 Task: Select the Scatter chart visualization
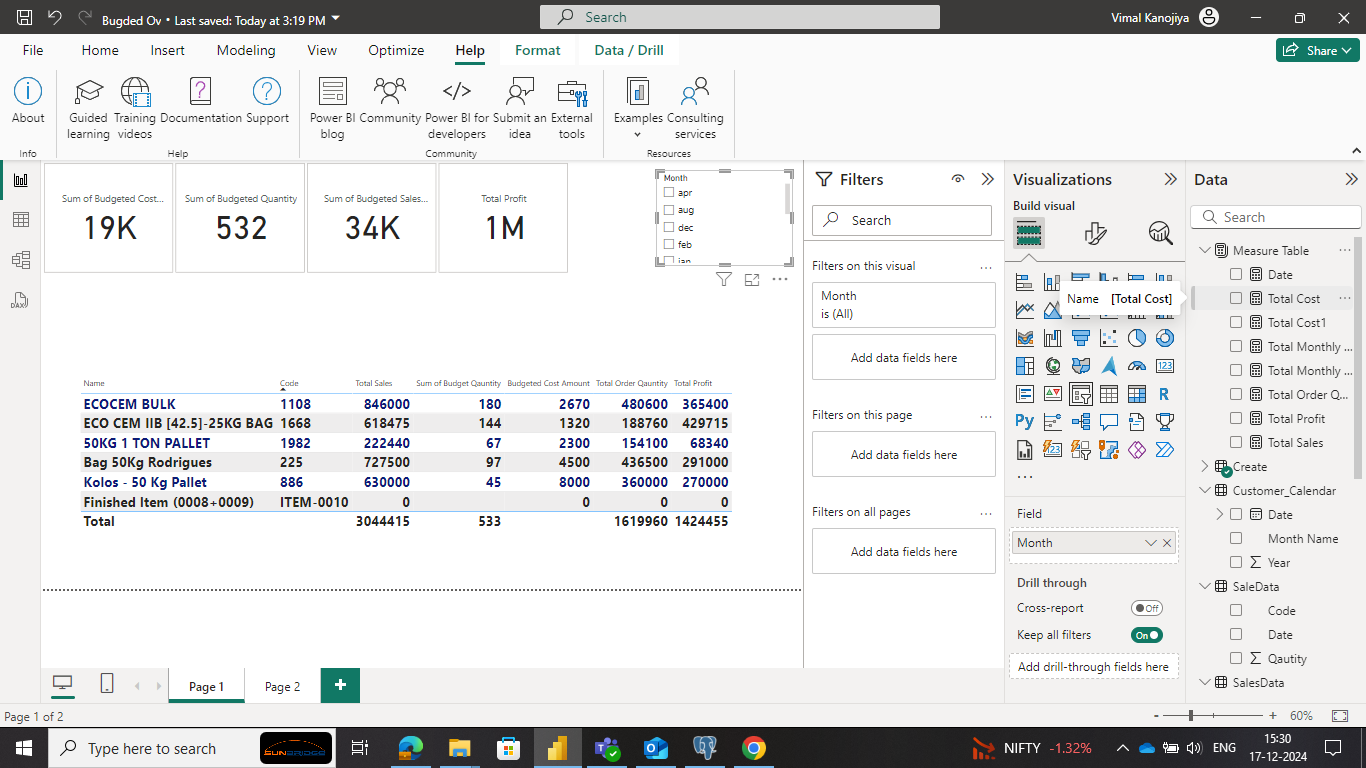point(1109,338)
